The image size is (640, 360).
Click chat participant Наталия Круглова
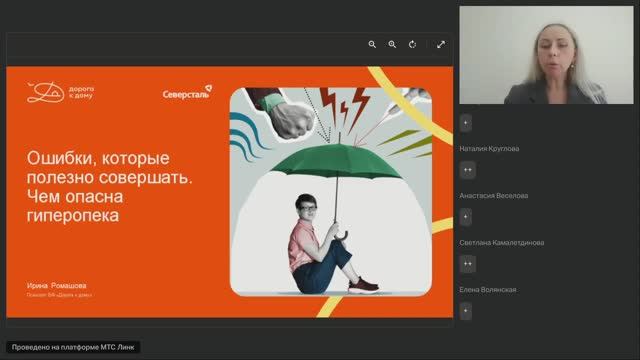tap(489, 149)
